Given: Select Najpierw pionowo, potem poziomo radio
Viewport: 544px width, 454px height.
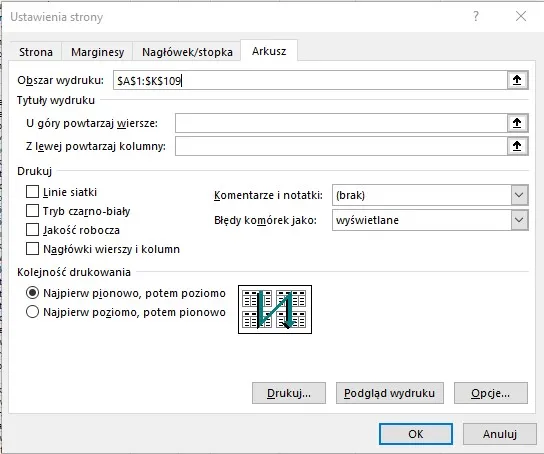Looking at the screenshot, I should 32,293.
